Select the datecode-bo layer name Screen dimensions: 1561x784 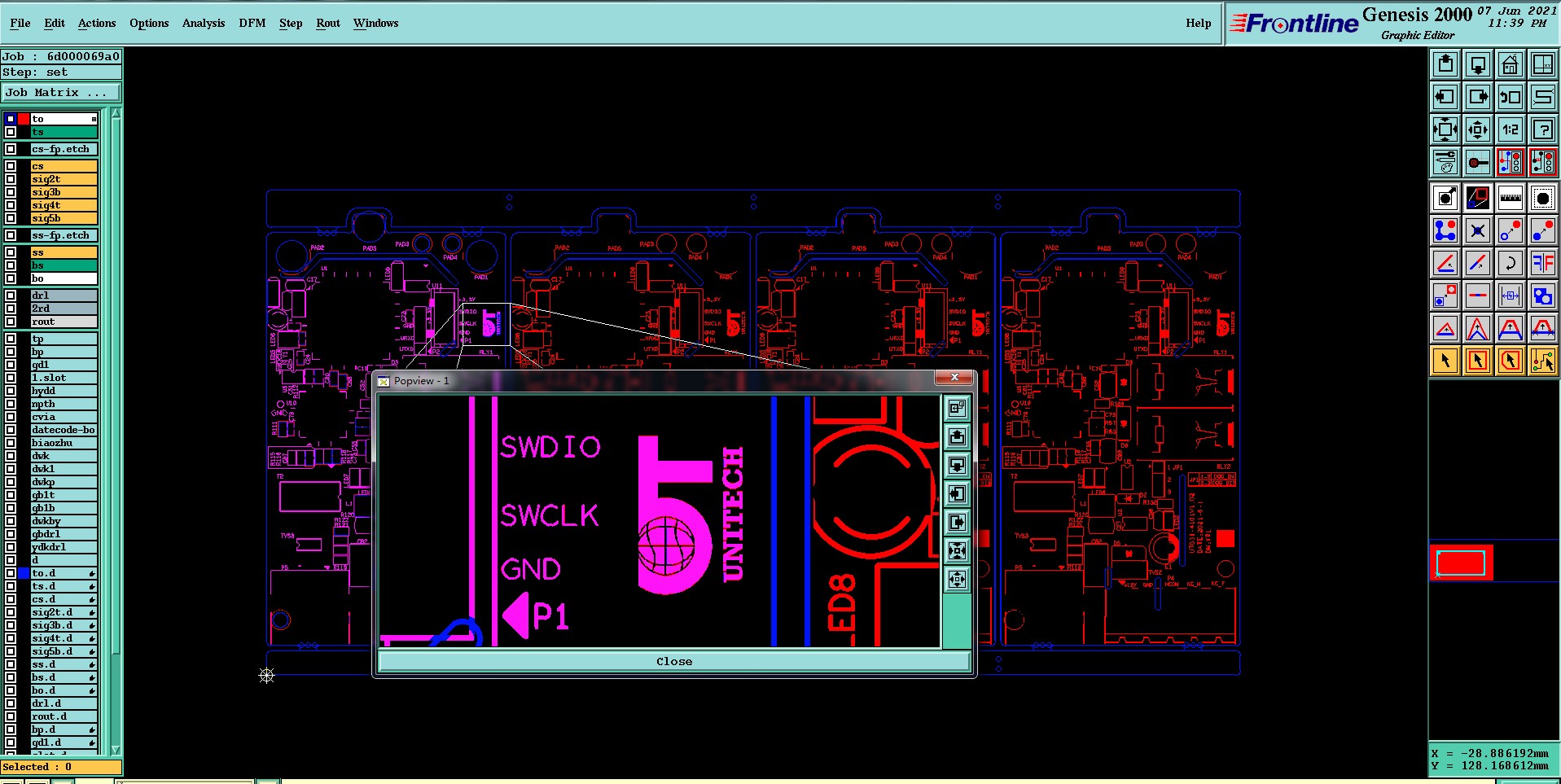[64, 430]
